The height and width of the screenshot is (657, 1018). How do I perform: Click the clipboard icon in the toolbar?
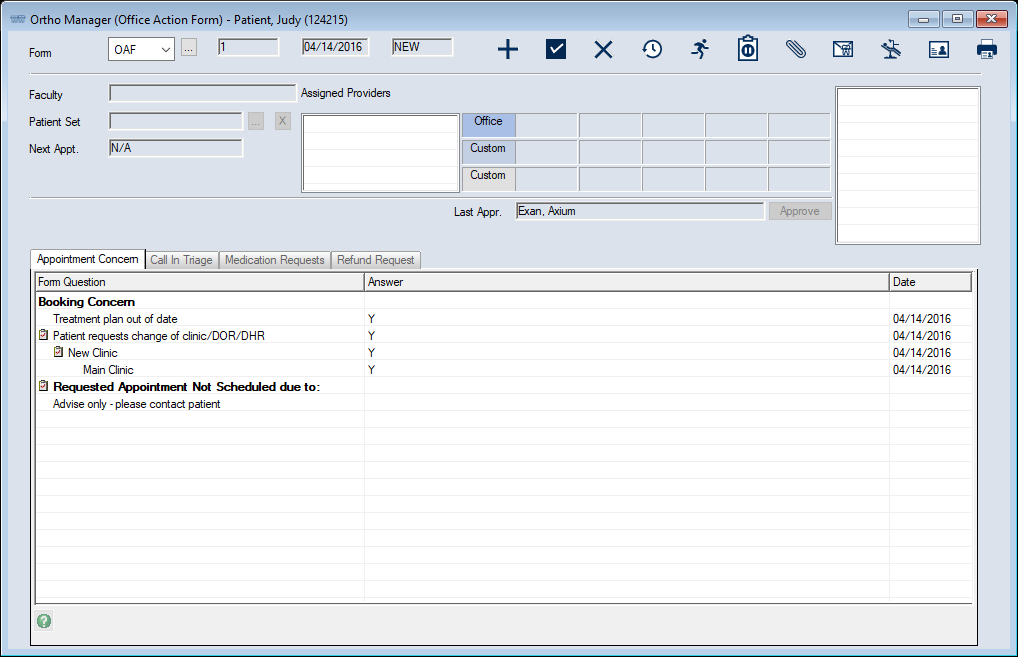[x=747, y=49]
